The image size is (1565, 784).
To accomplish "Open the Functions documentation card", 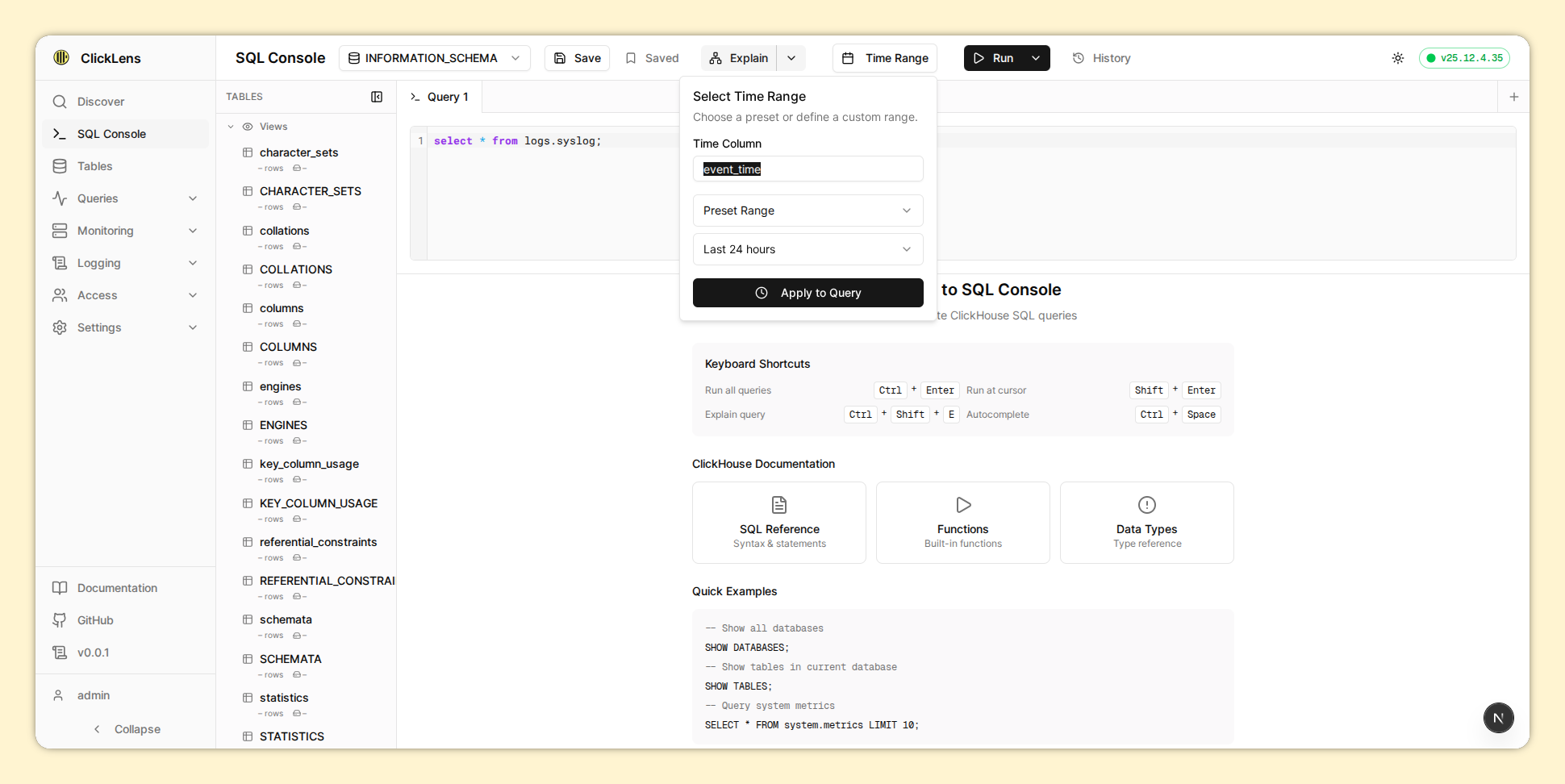I will 962,522.
